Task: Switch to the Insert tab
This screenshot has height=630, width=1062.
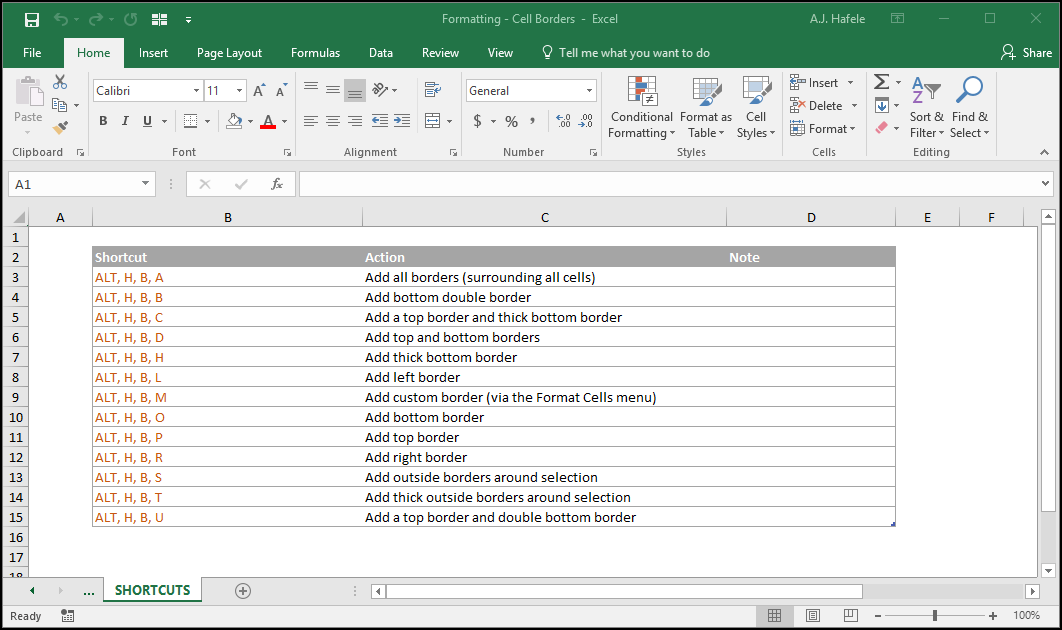Action: pyautogui.click(x=153, y=53)
